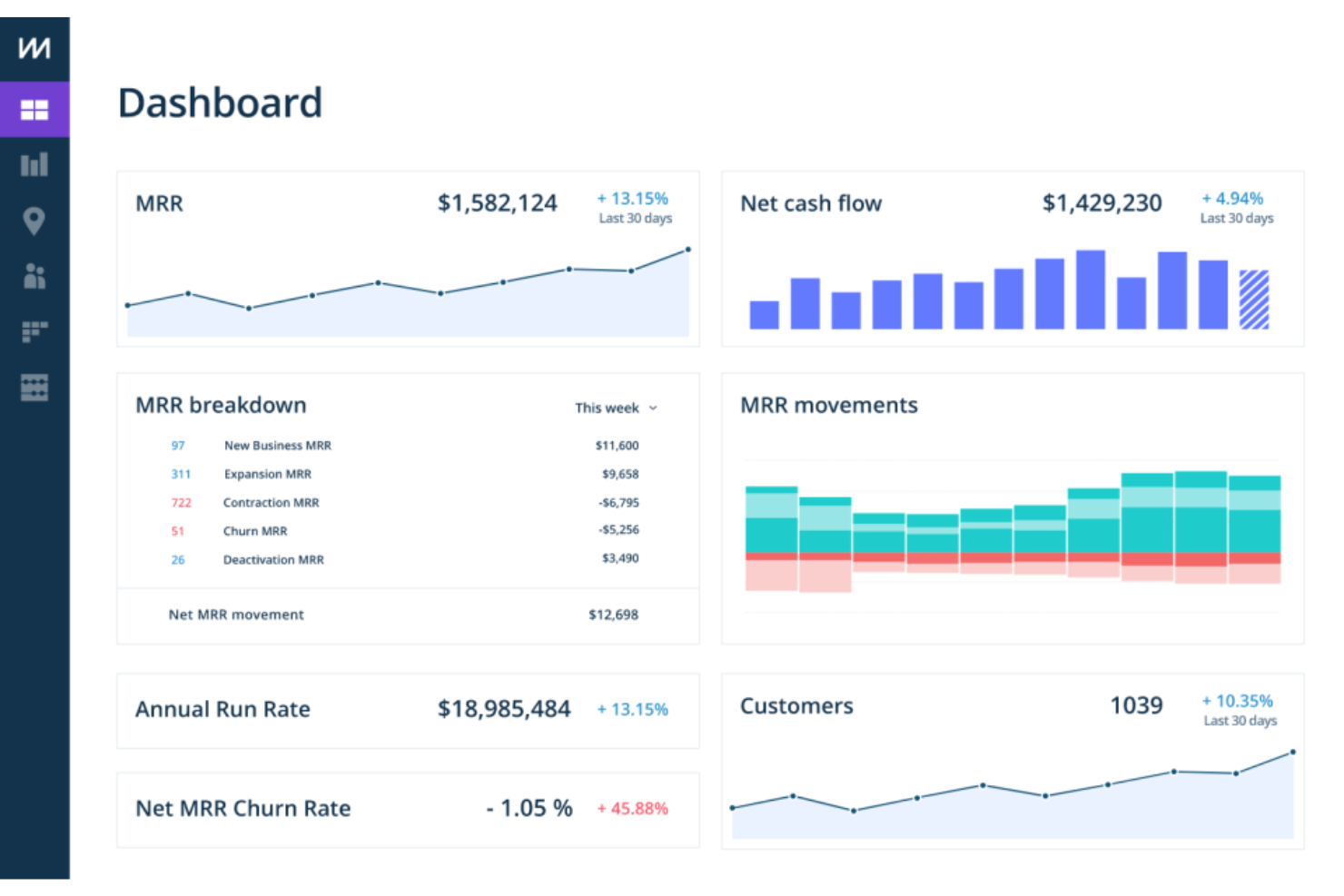Select the MRR card title
Viewport: 1344px width, 896px height.
coord(159,203)
